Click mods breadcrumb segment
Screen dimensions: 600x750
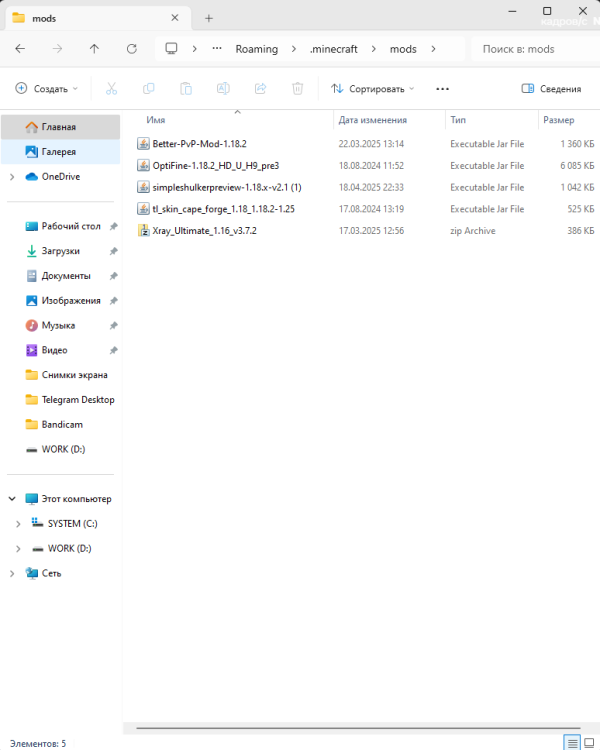click(x=403, y=49)
